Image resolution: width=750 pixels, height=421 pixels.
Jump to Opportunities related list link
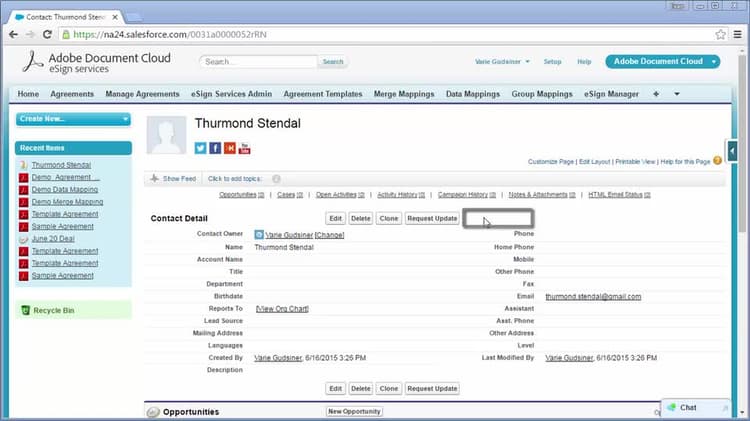coord(242,195)
